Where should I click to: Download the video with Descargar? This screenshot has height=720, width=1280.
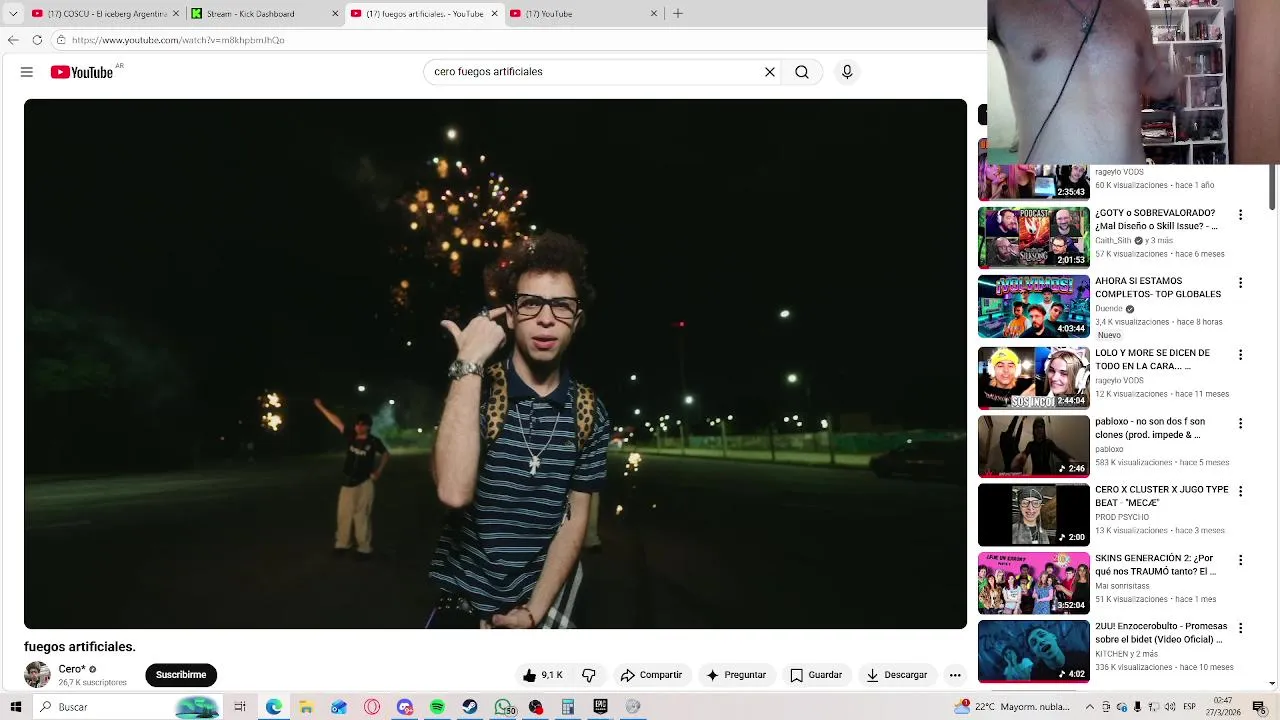pyautogui.click(x=897, y=675)
